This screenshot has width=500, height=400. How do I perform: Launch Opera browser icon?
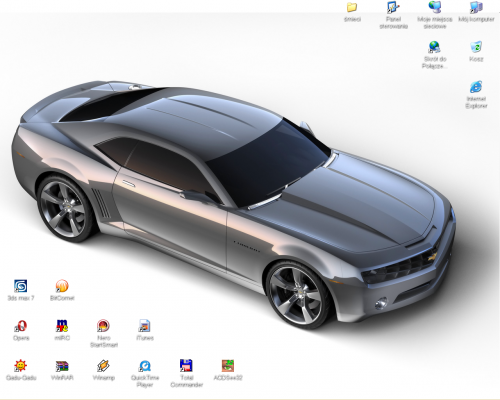[21, 326]
